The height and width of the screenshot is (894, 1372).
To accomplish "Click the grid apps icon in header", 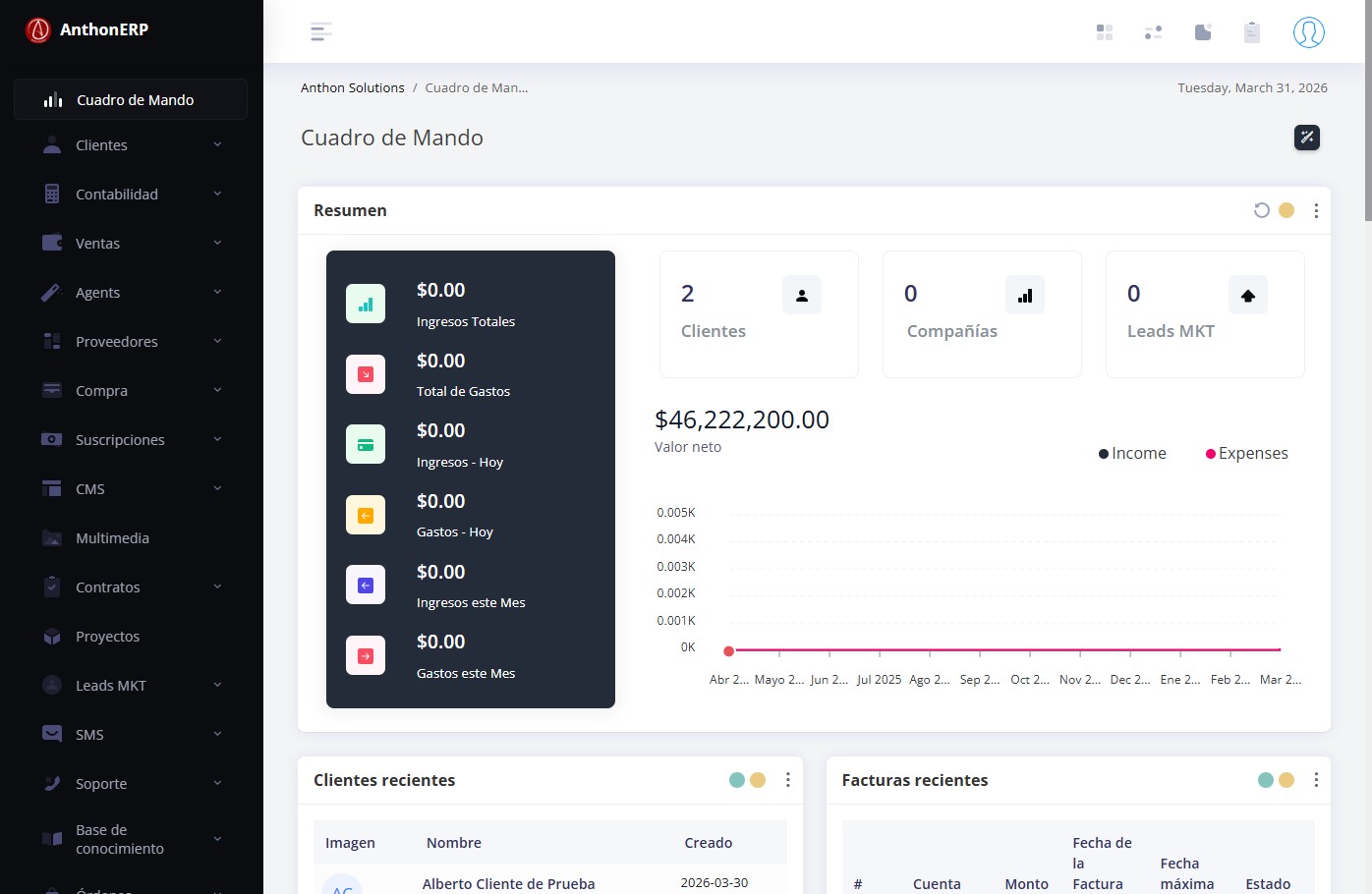I will tap(1104, 32).
